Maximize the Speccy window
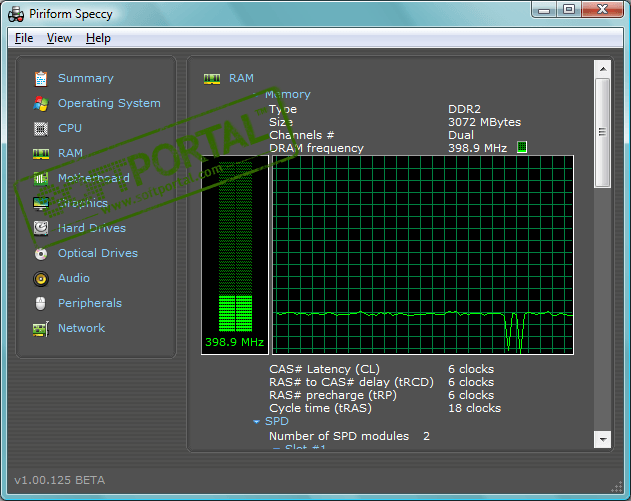Image resolution: width=631 pixels, height=501 pixels. pos(569,10)
